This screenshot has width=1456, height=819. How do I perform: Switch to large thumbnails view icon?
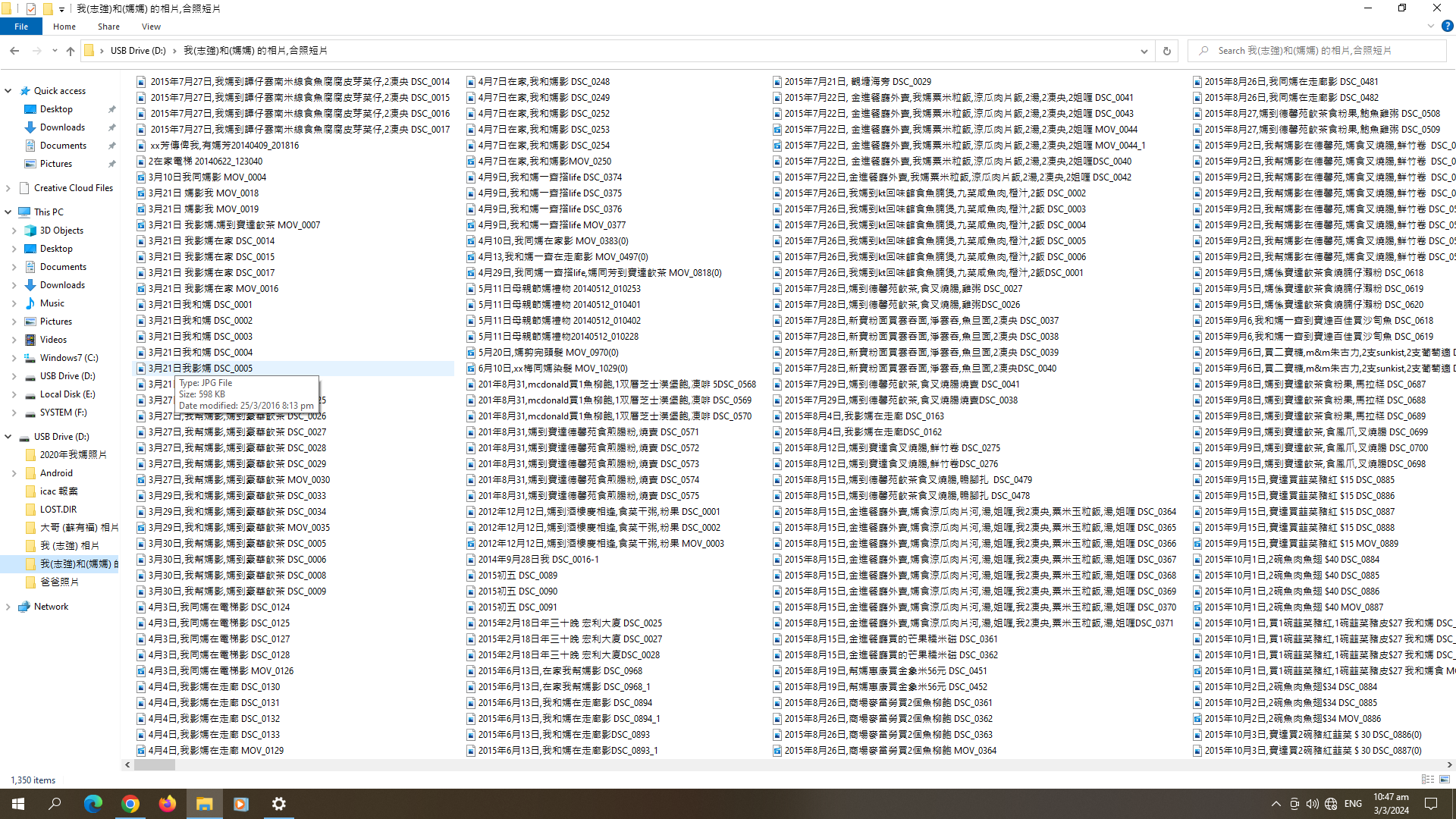(1445, 780)
